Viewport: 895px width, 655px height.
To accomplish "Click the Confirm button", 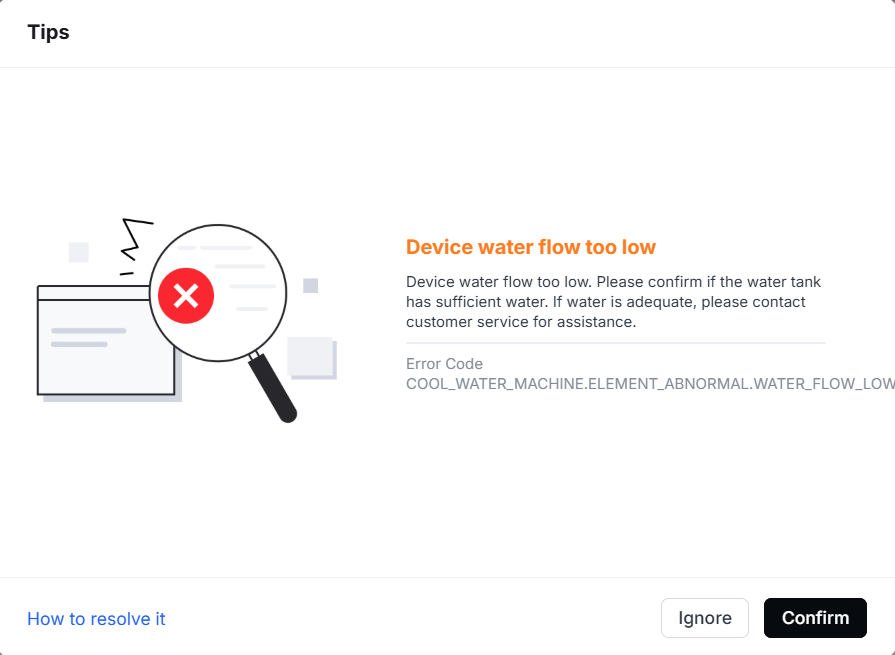I will click(815, 618).
